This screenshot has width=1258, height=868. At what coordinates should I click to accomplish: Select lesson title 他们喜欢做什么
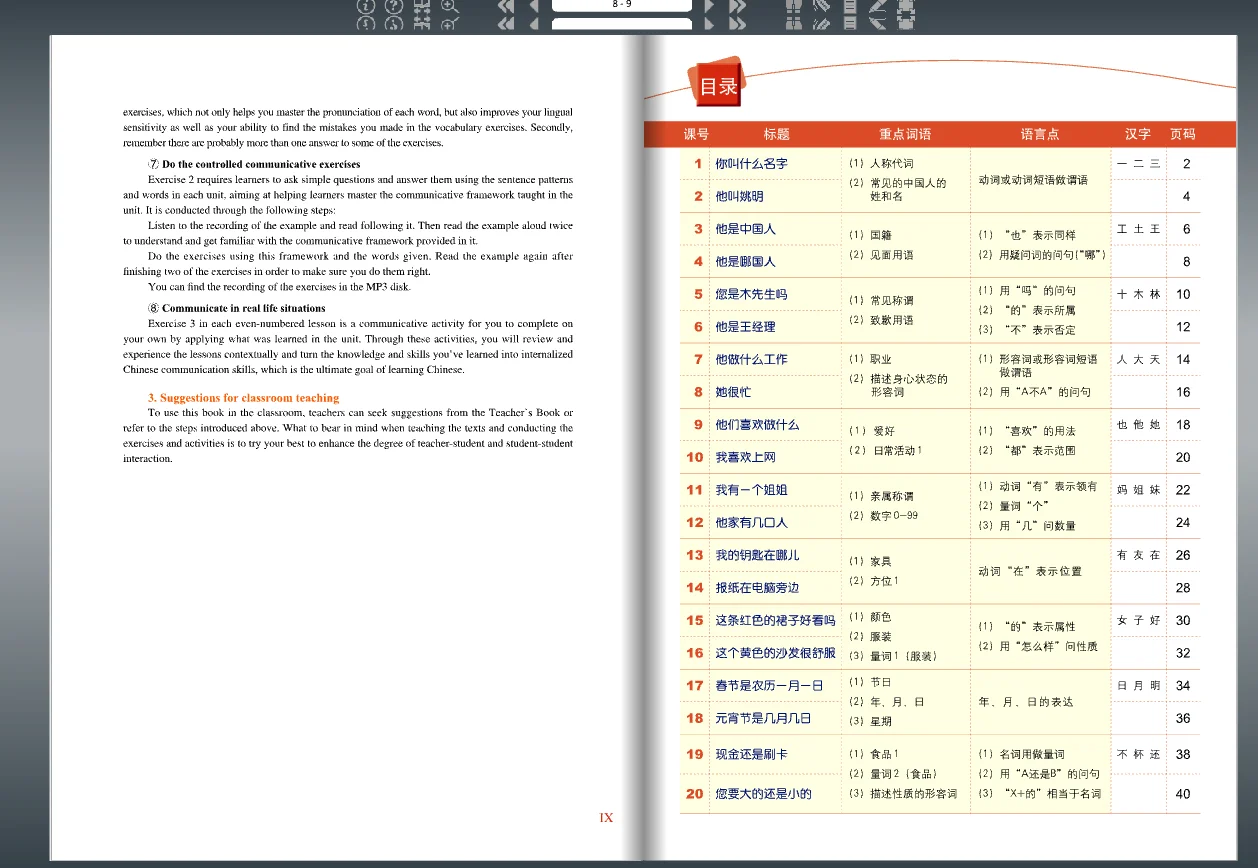click(758, 424)
